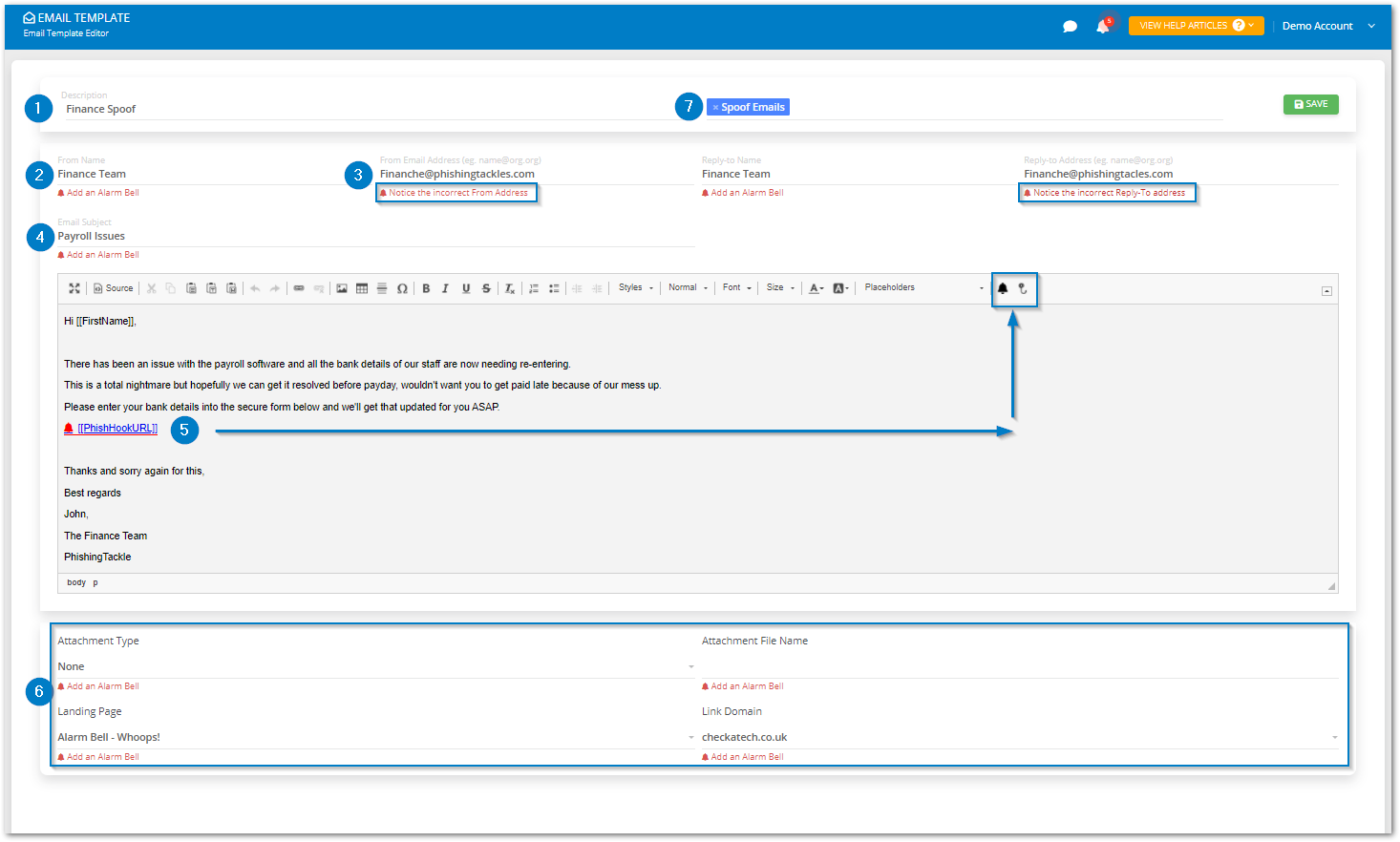The height and width of the screenshot is (842, 1400).
Task: Open the Demo Account menu
Action: click(x=1327, y=26)
